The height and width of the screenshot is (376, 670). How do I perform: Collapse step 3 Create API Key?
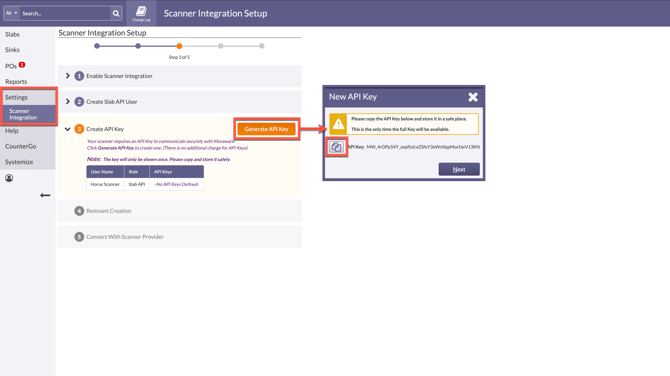click(68, 129)
